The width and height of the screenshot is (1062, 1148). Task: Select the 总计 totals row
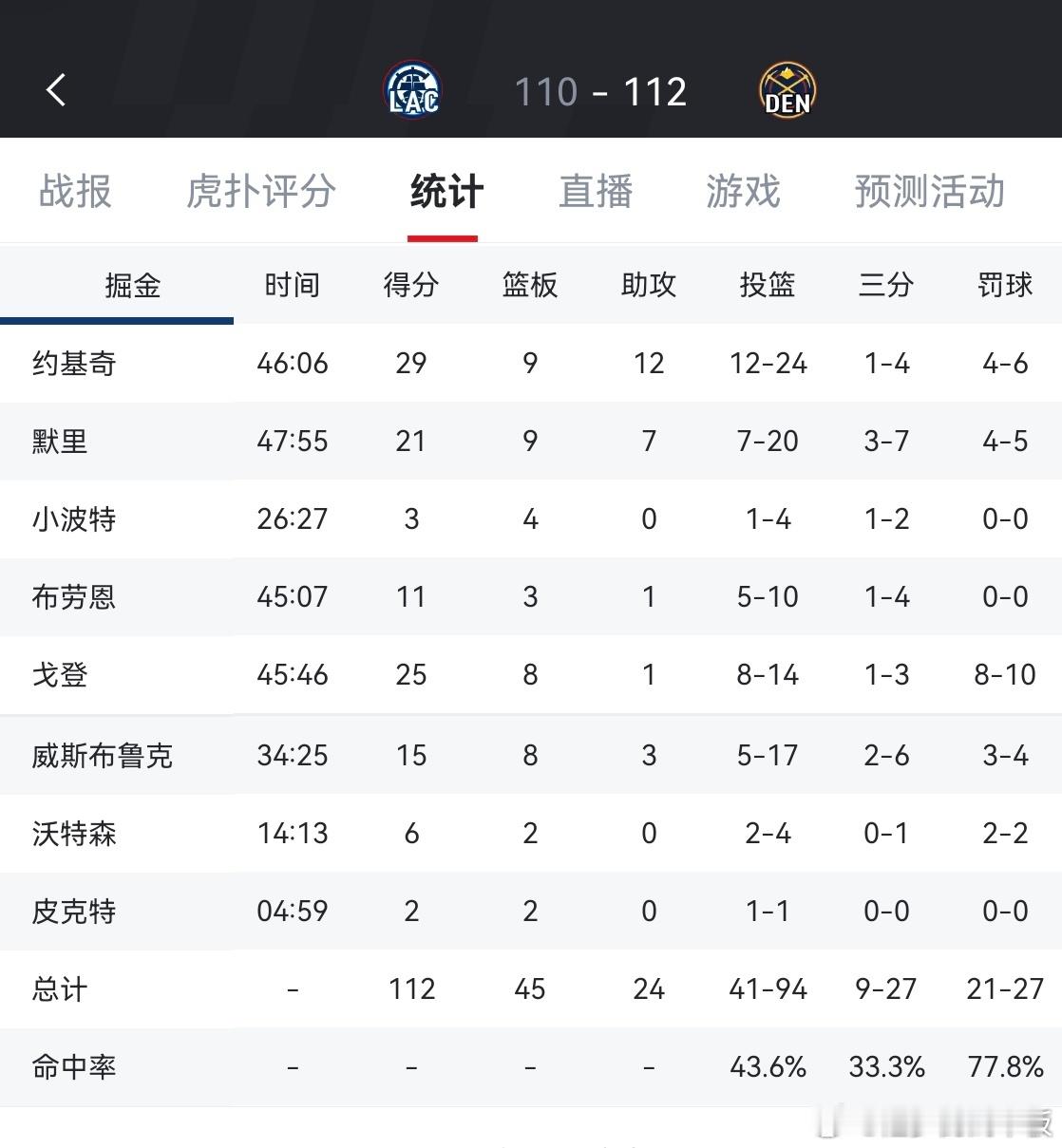click(x=531, y=988)
